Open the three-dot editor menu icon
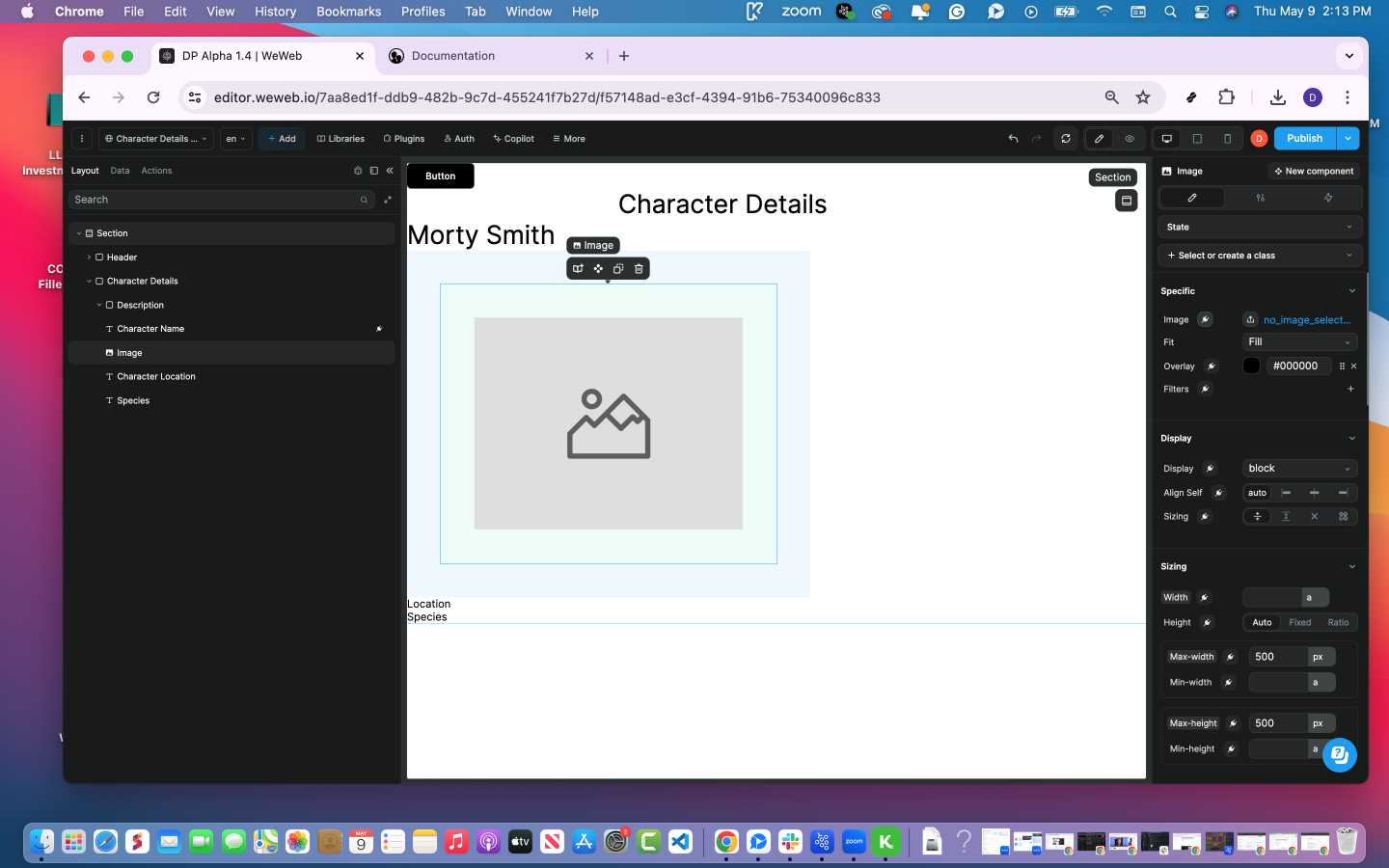 pos(82,139)
